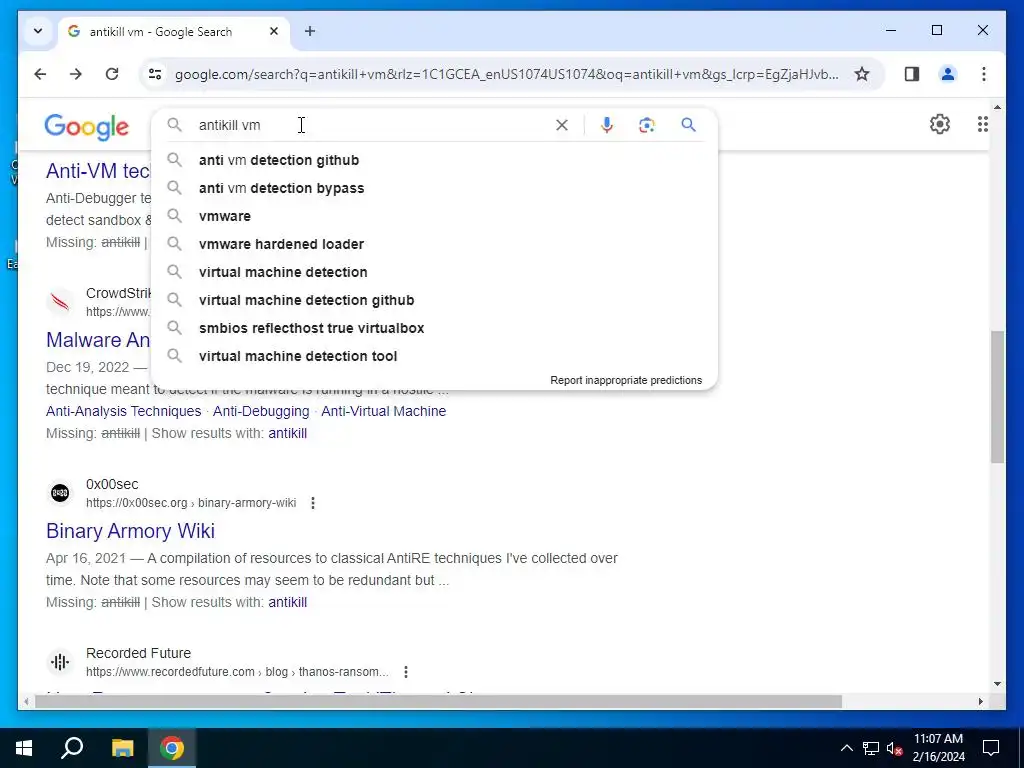Image resolution: width=1024 pixels, height=768 pixels.
Task: Pick suggestion 'virtual machine detection github'
Action: point(434,300)
